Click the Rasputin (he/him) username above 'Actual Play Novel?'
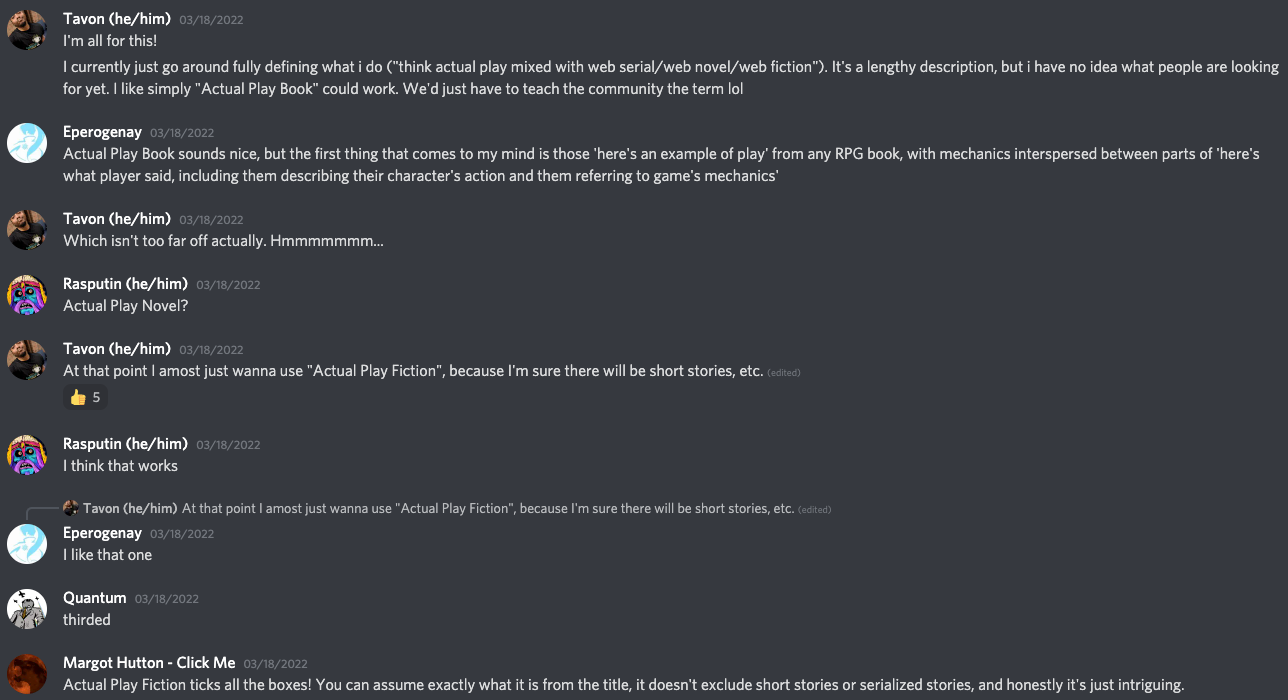This screenshot has width=1288, height=700. pyautogui.click(x=125, y=284)
